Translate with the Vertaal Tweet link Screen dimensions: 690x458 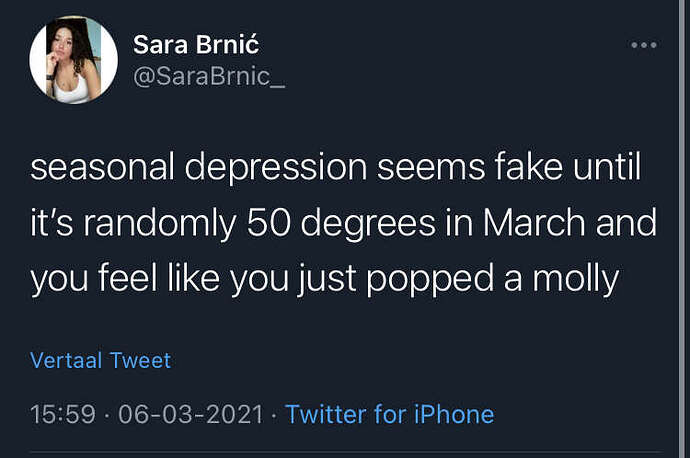[100, 360]
